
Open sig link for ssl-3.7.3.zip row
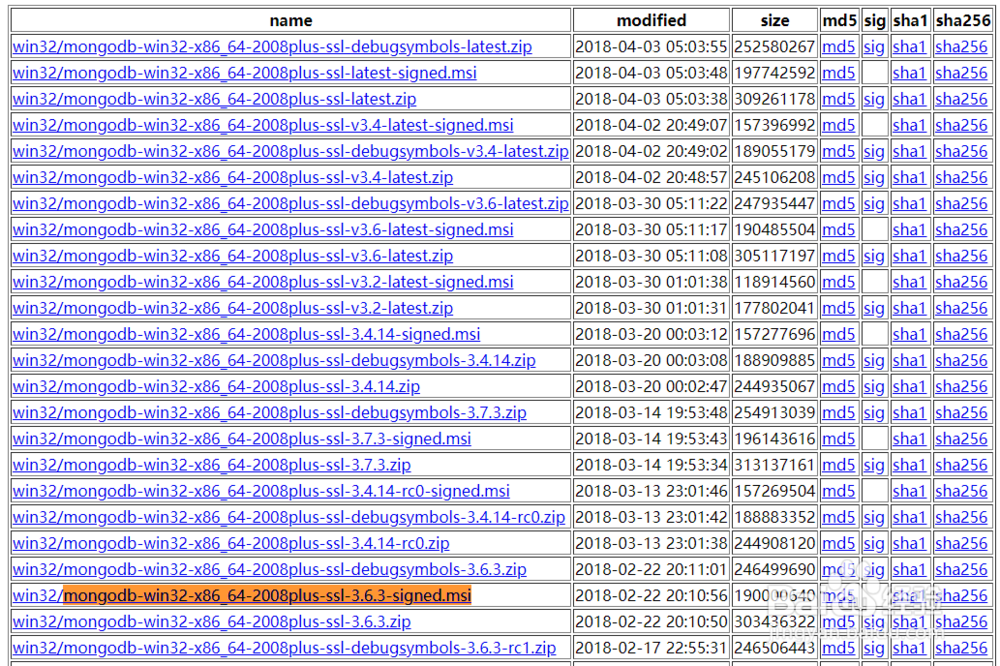pyautogui.click(x=874, y=465)
